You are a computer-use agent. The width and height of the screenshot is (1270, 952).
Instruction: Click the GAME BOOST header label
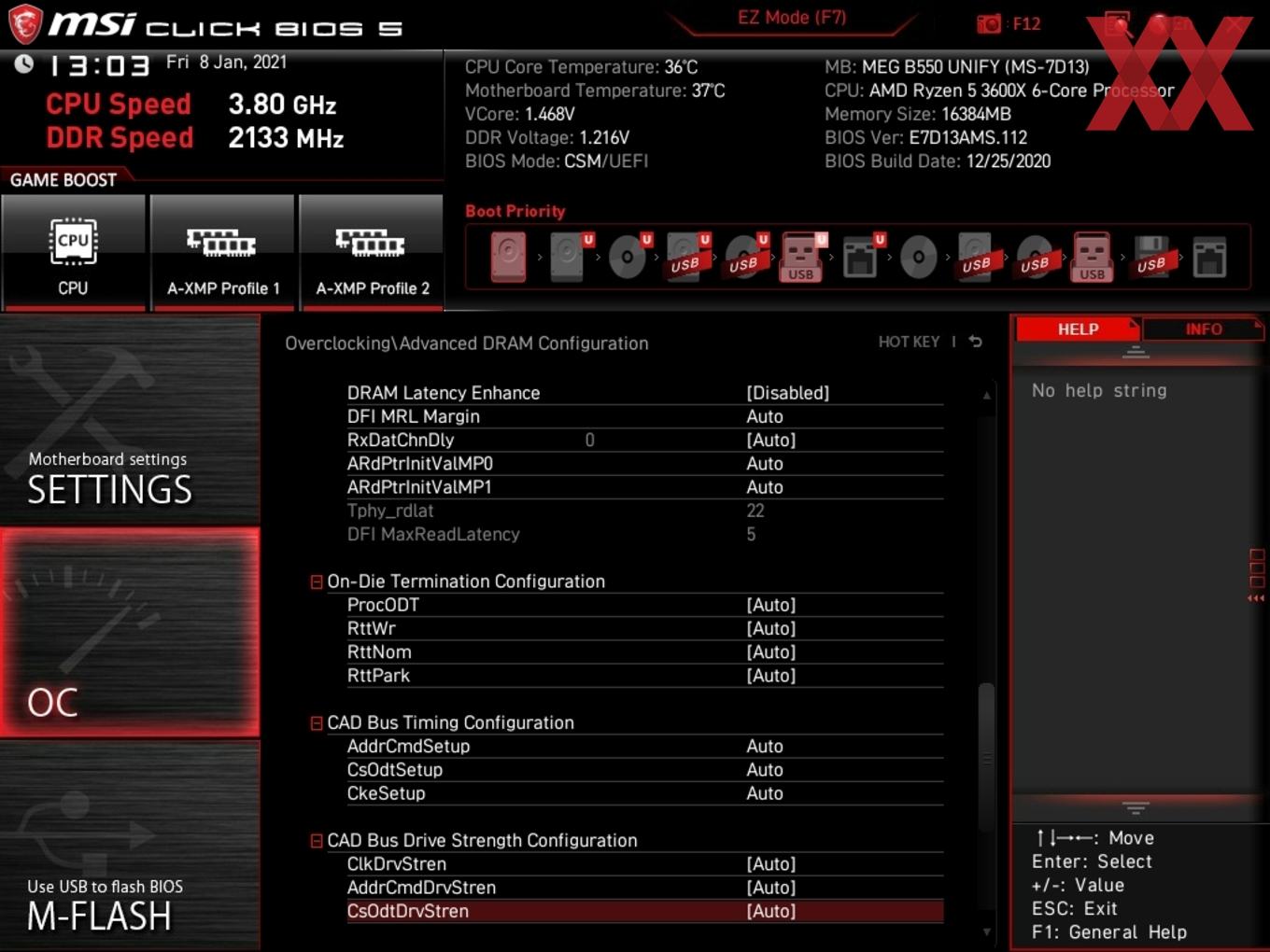tap(63, 180)
